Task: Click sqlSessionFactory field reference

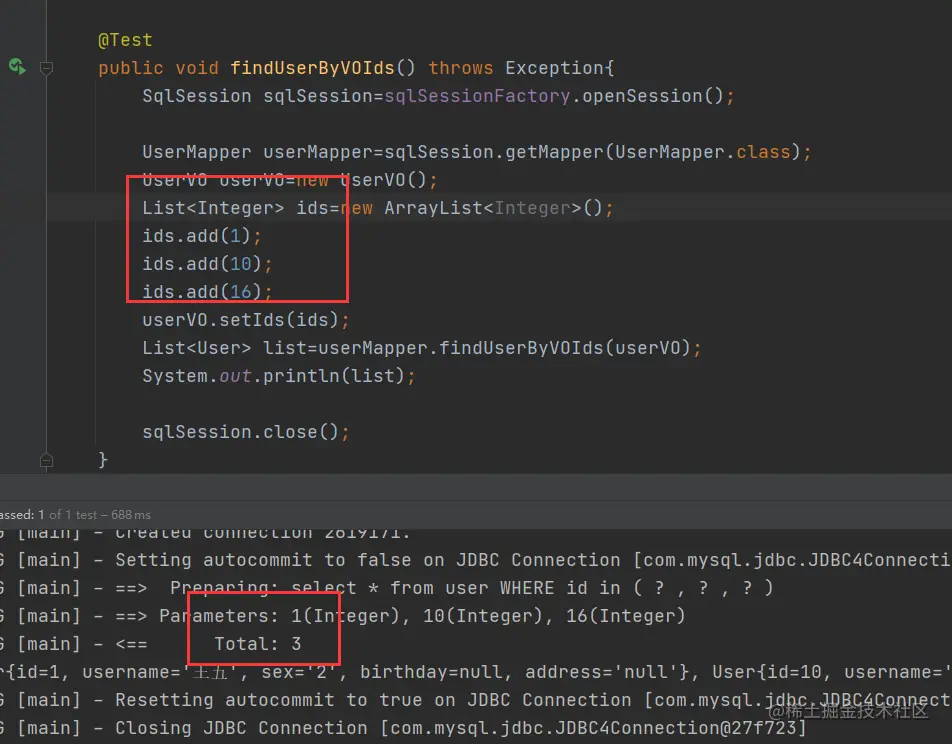Action: (477, 96)
